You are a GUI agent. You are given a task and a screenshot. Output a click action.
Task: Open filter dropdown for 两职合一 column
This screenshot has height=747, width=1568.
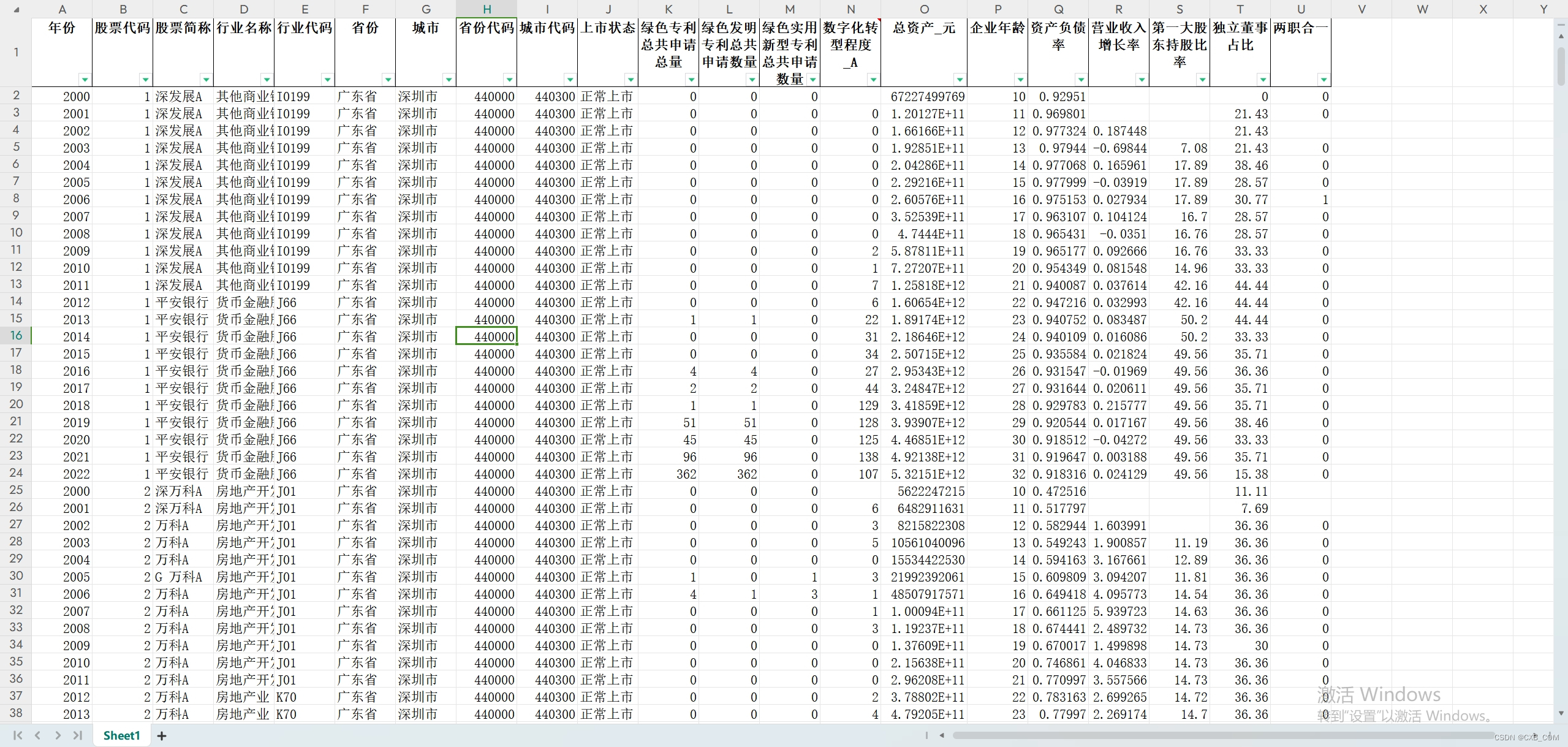pyautogui.click(x=1324, y=80)
